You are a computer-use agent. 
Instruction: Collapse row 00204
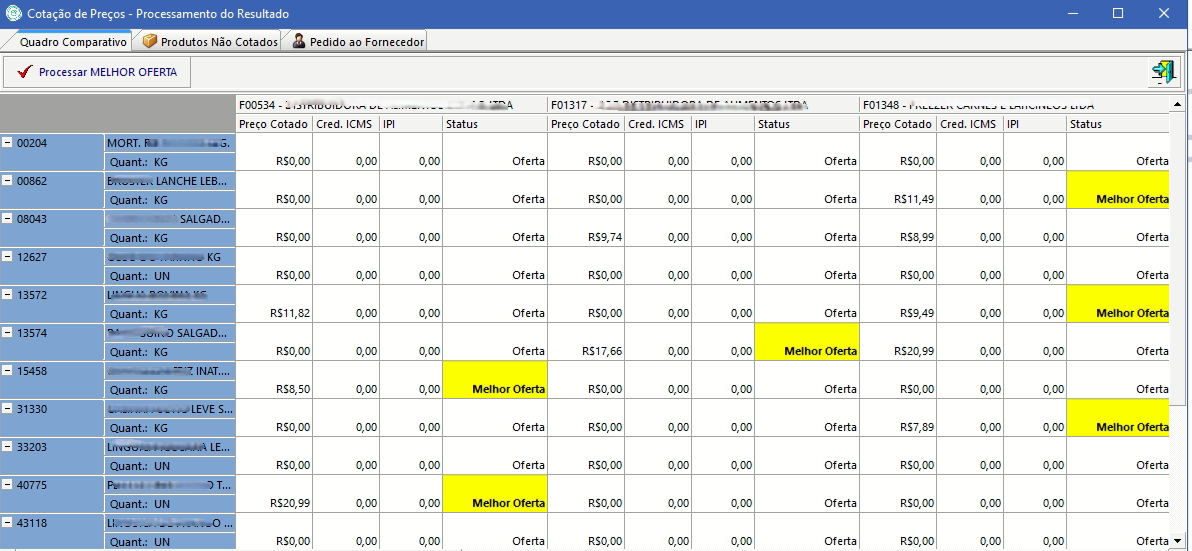(7, 143)
